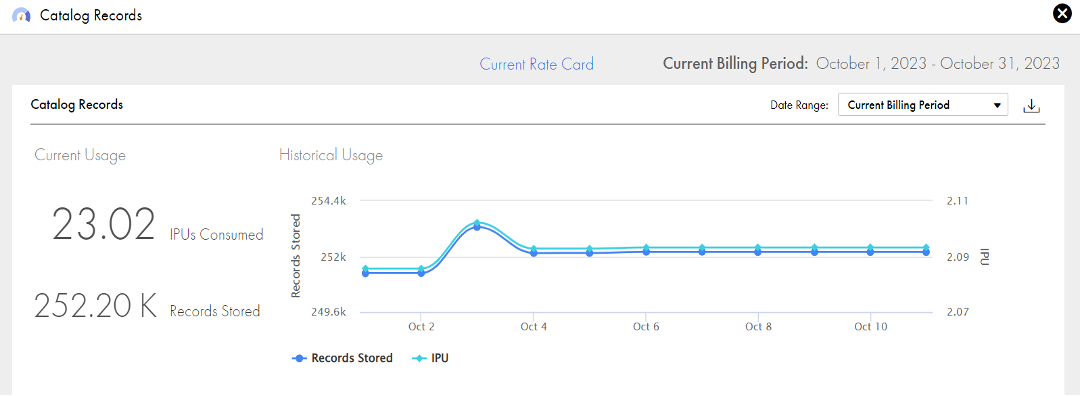Image resolution: width=1080 pixels, height=396 pixels.
Task: Click the Current Usage heading
Action: coord(80,155)
